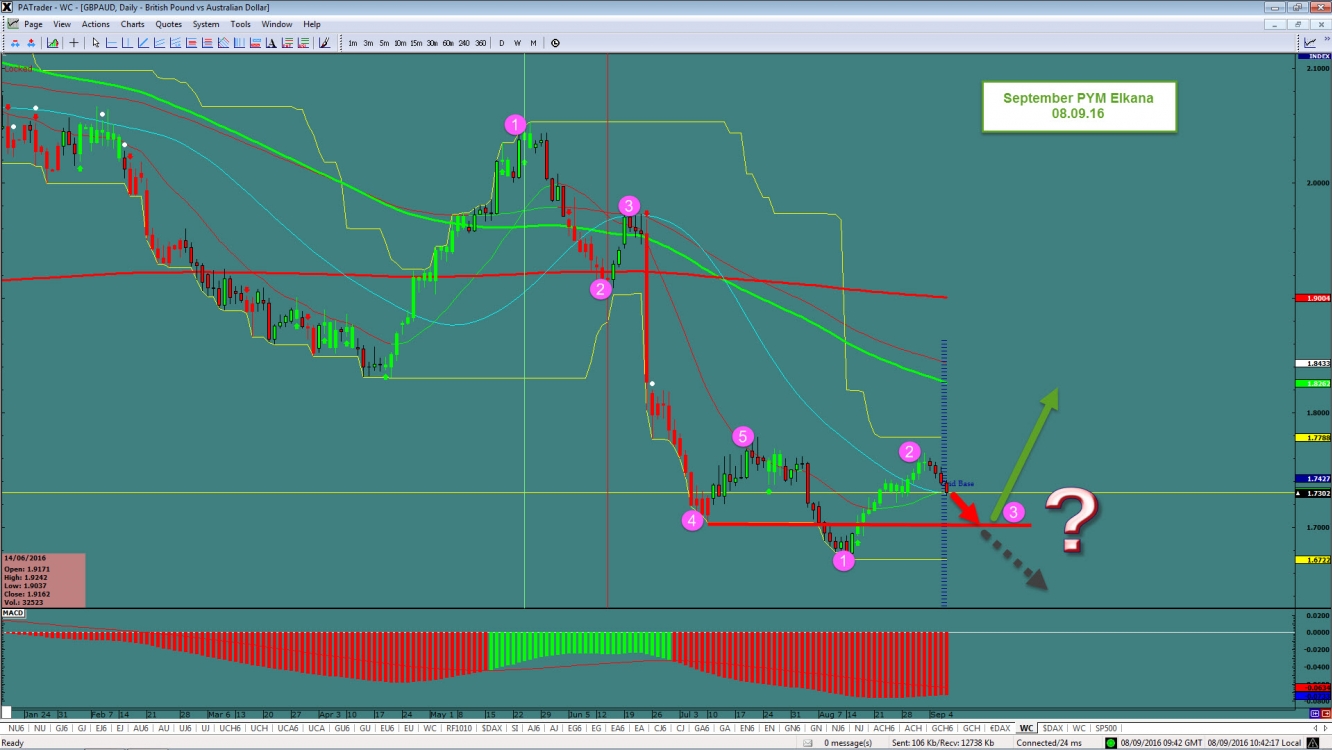1332x750 pixels.
Task: Click the 14/06/2016 OHLC data box
Action: click(x=43, y=580)
